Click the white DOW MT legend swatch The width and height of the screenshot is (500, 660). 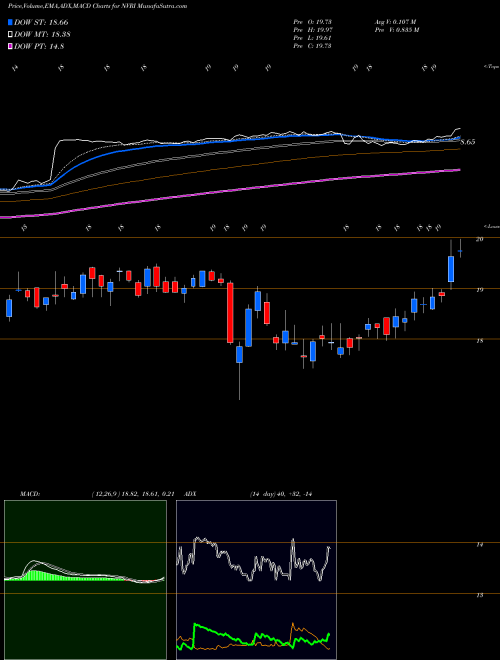click(x=10, y=35)
